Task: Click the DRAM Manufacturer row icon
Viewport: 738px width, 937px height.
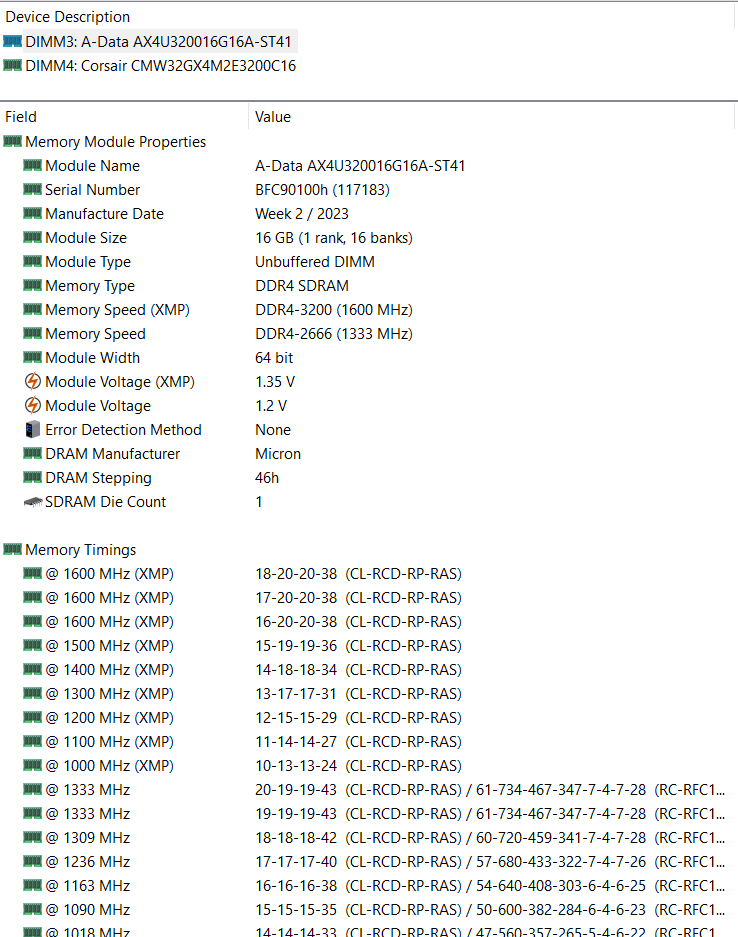Action: click(32, 453)
